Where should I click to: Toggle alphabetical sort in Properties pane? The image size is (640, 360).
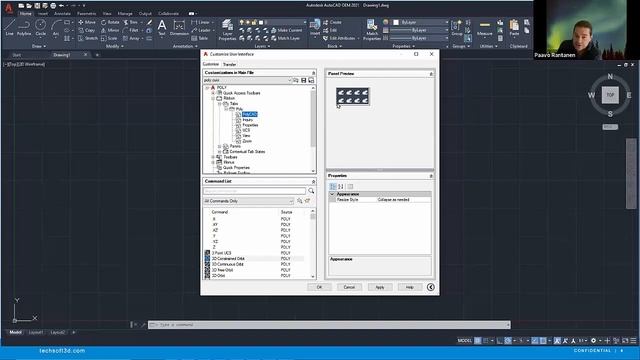[340, 187]
